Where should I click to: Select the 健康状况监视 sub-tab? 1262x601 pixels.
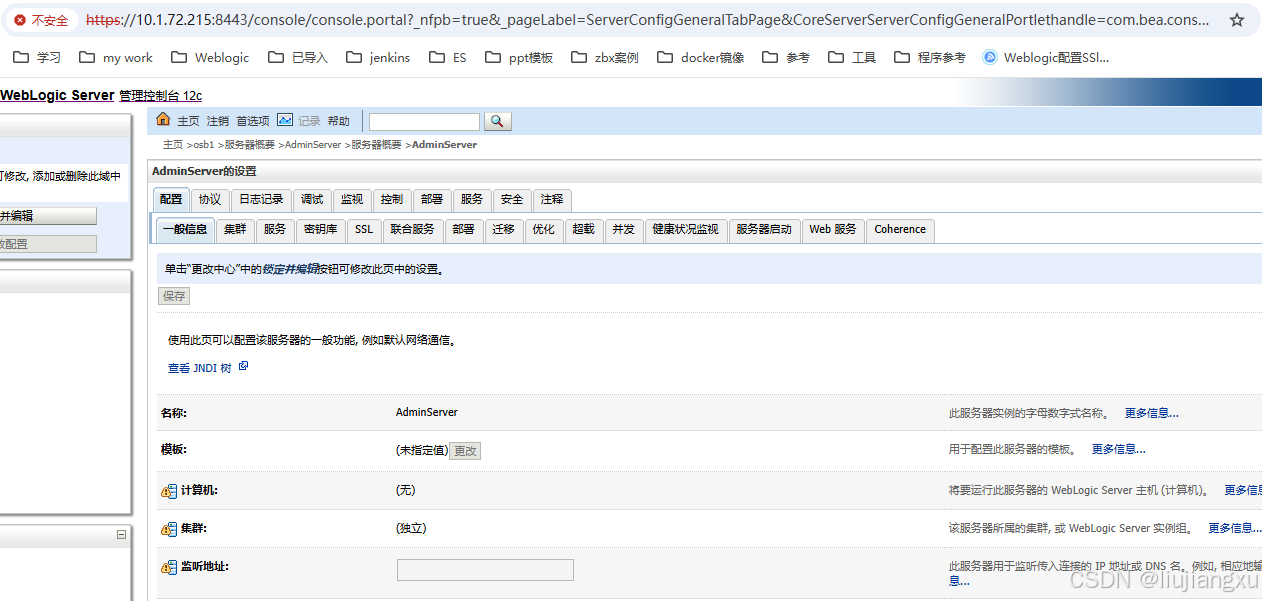[x=685, y=229]
